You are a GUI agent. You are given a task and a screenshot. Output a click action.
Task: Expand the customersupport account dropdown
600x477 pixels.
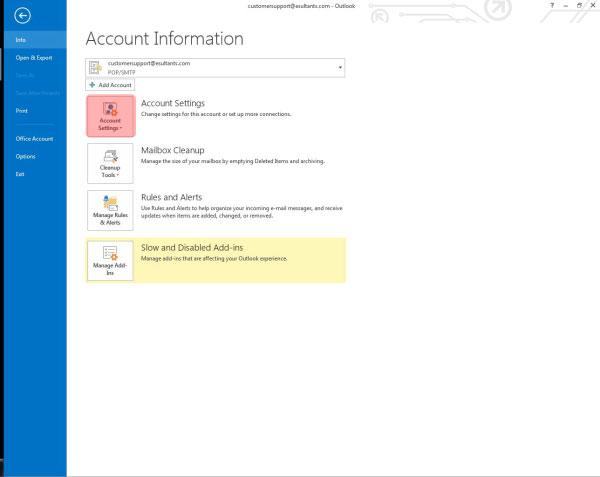340,68
